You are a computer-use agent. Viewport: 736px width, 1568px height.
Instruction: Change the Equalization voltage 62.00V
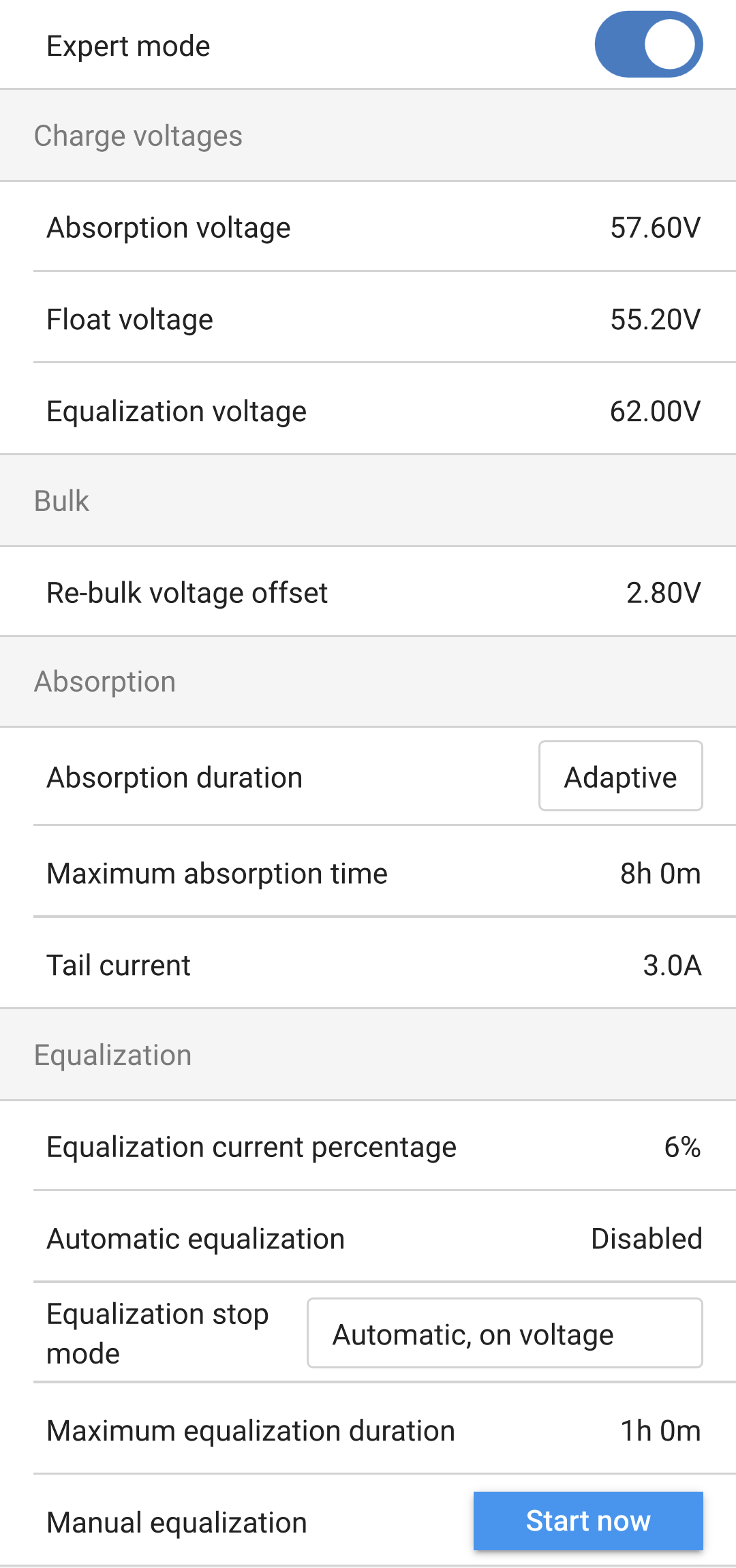(655, 412)
